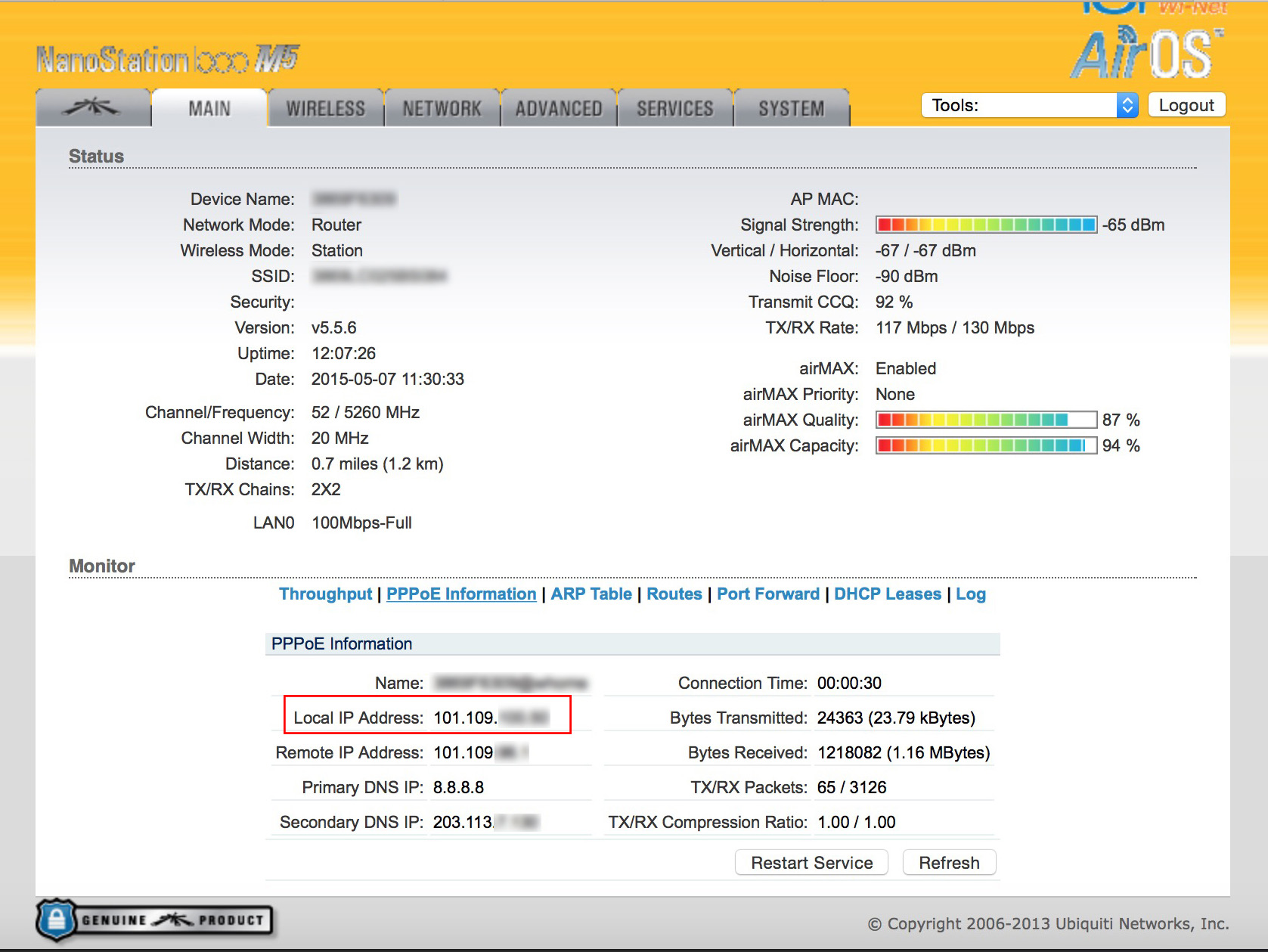The width and height of the screenshot is (1268, 952).
Task: Open the Routes monitor link
Action: (x=674, y=594)
